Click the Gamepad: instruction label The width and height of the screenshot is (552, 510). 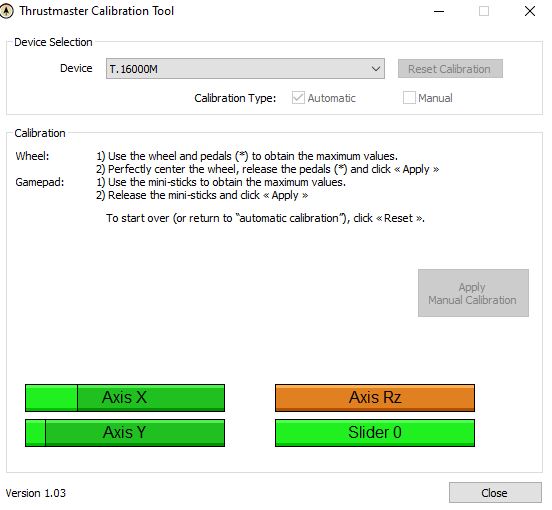tap(40, 182)
